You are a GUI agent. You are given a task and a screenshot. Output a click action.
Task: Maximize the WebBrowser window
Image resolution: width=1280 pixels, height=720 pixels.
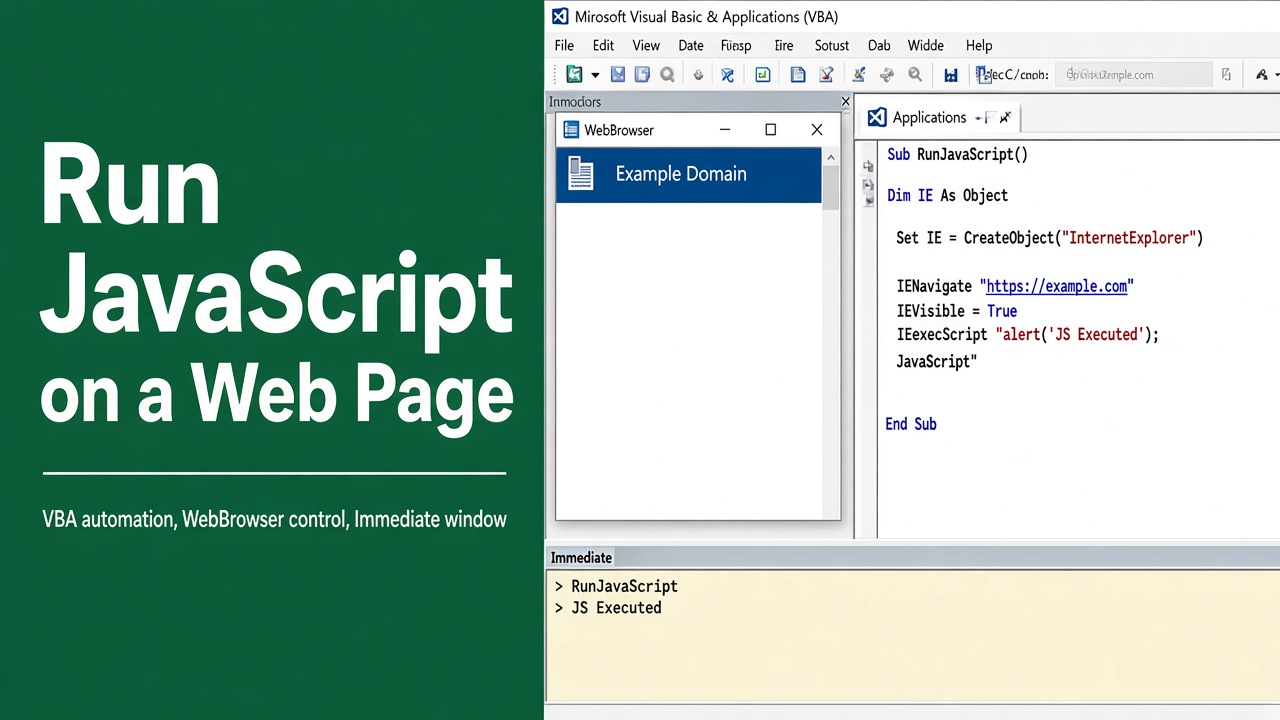770,130
